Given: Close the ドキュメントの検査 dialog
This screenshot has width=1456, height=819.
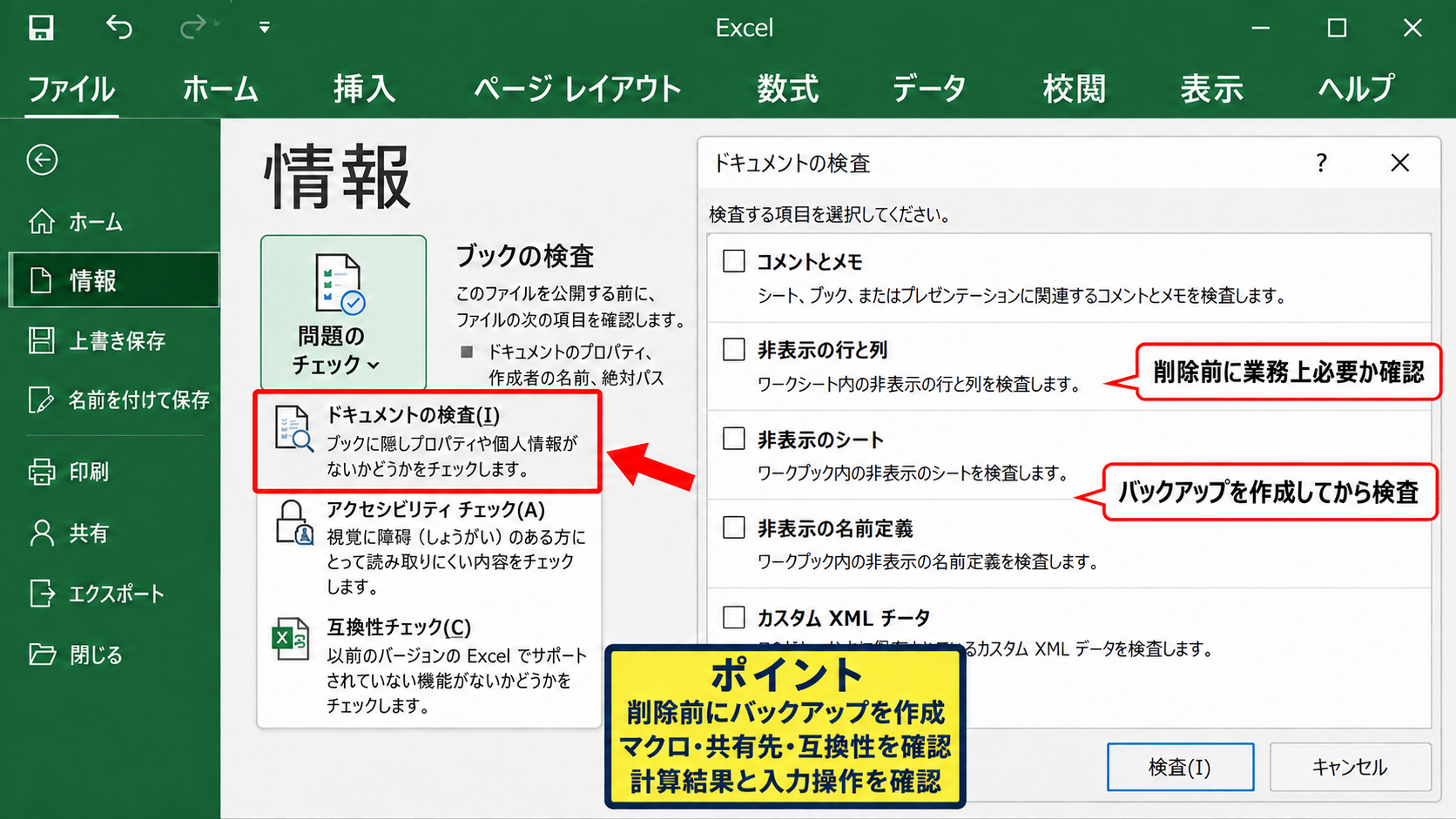Looking at the screenshot, I should click(x=1400, y=163).
